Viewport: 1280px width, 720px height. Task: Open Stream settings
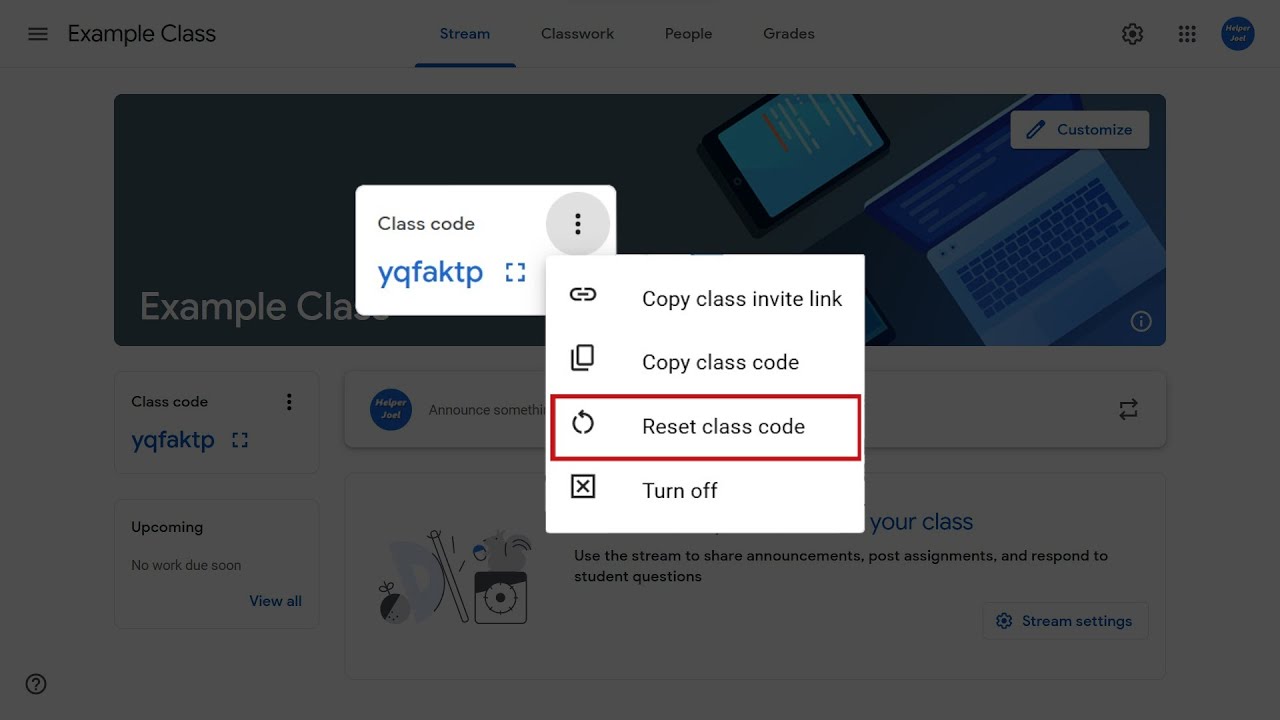click(1065, 621)
